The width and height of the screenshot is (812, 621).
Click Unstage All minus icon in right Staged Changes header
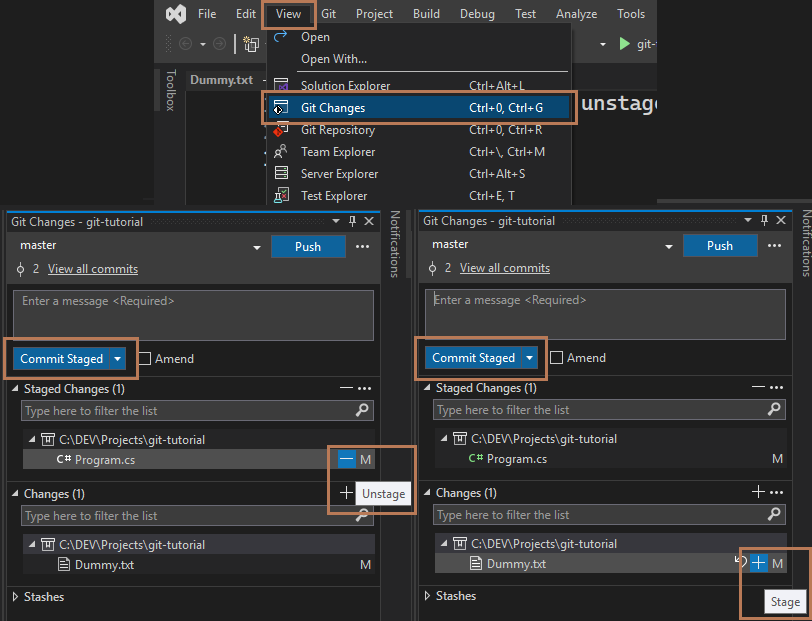(x=759, y=388)
